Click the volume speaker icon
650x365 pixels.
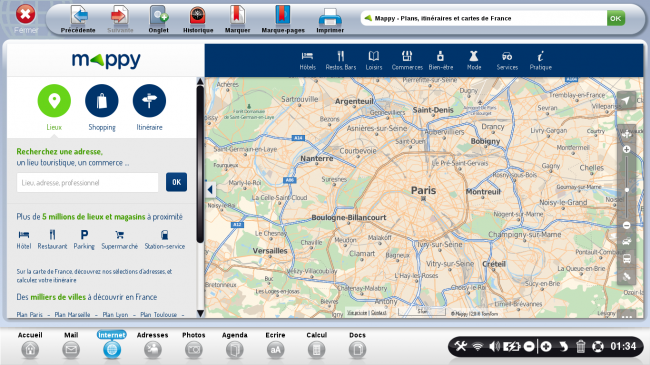(494, 346)
